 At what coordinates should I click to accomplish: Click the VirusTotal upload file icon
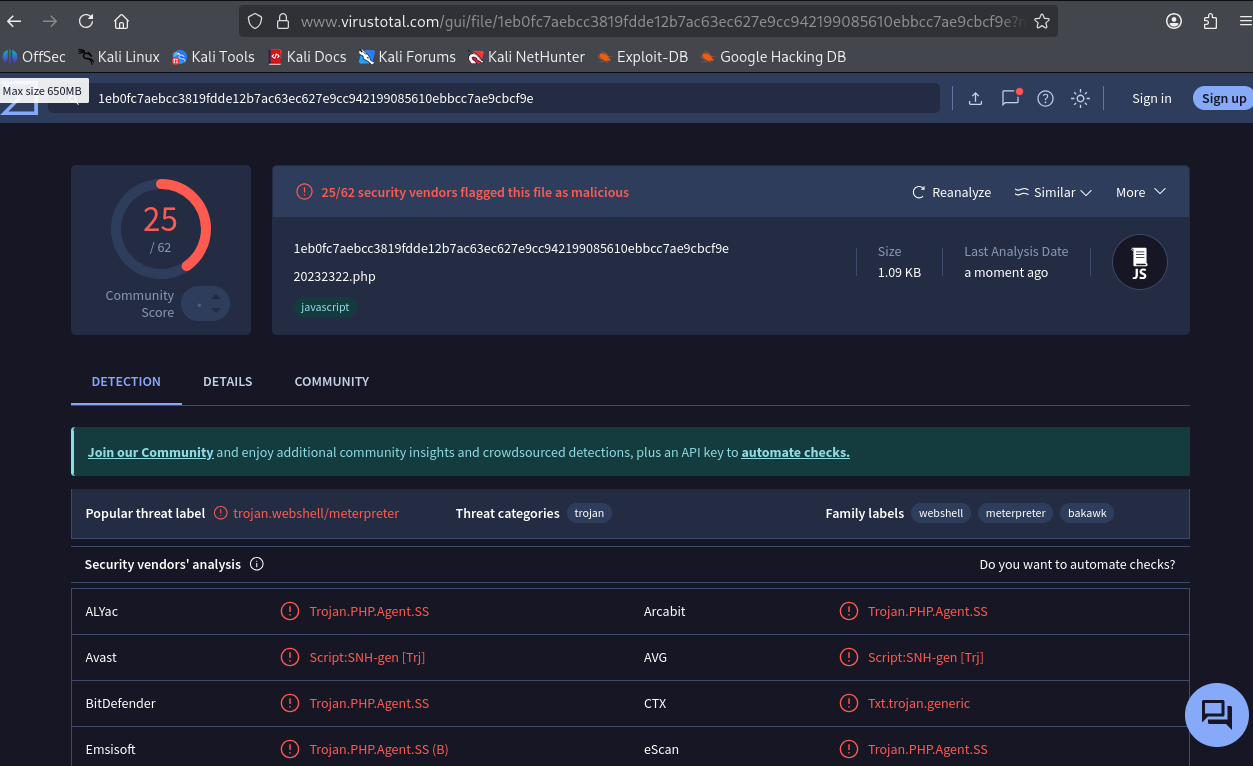point(975,98)
